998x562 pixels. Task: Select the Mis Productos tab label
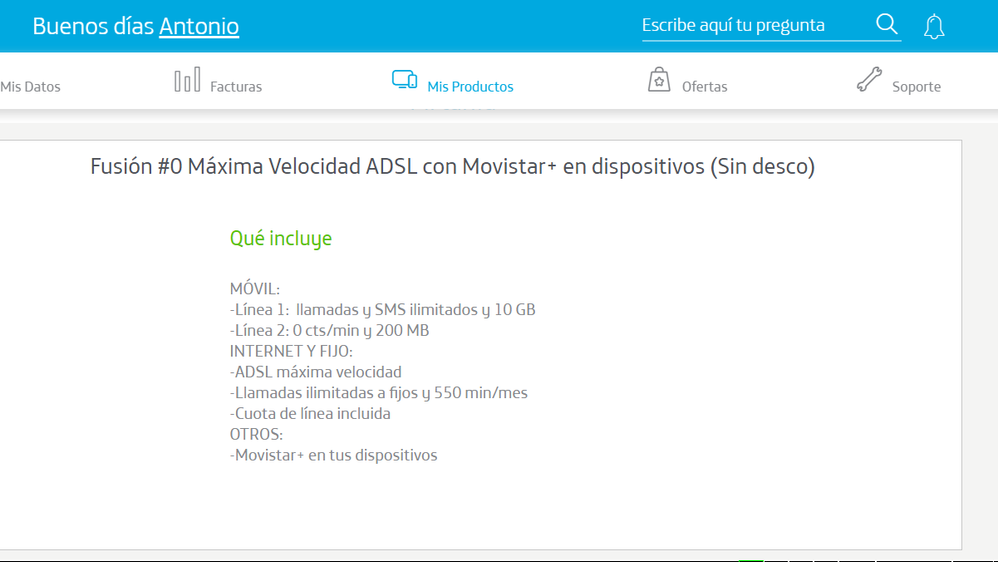pos(470,87)
